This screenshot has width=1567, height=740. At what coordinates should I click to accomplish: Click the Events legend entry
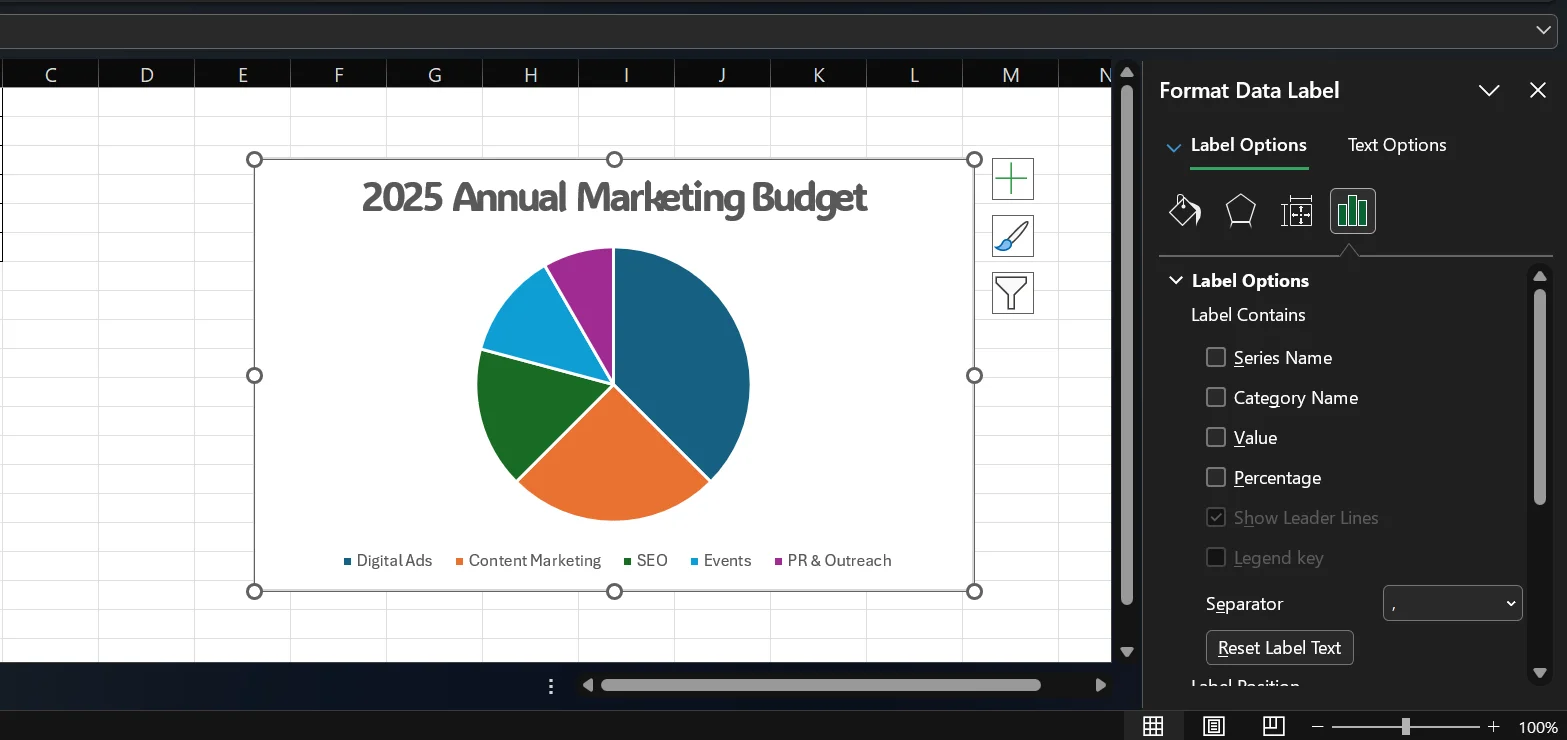721,561
